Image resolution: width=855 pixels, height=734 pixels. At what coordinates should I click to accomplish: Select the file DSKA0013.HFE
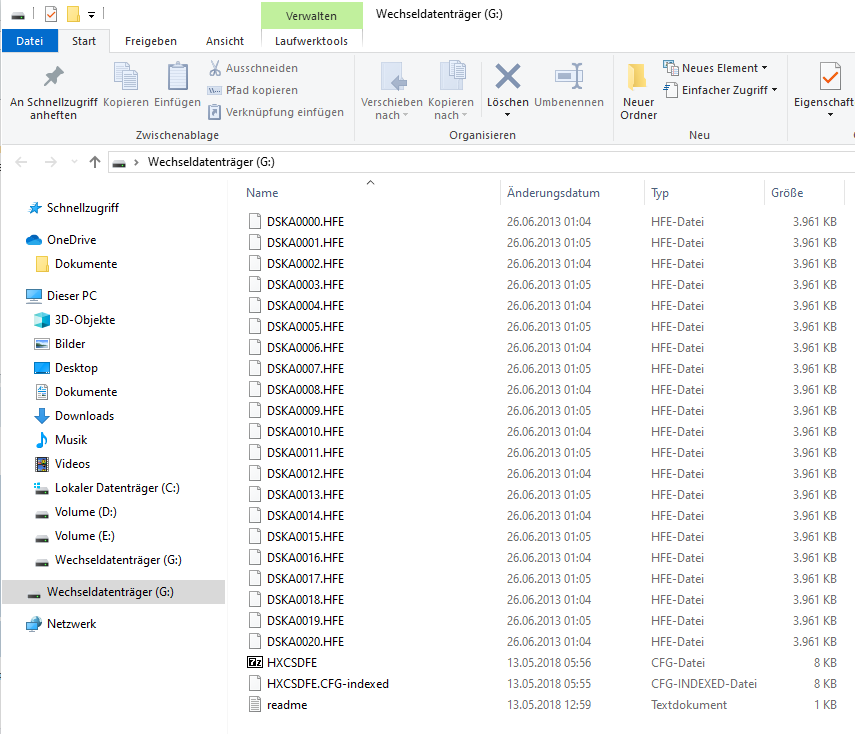(x=305, y=495)
